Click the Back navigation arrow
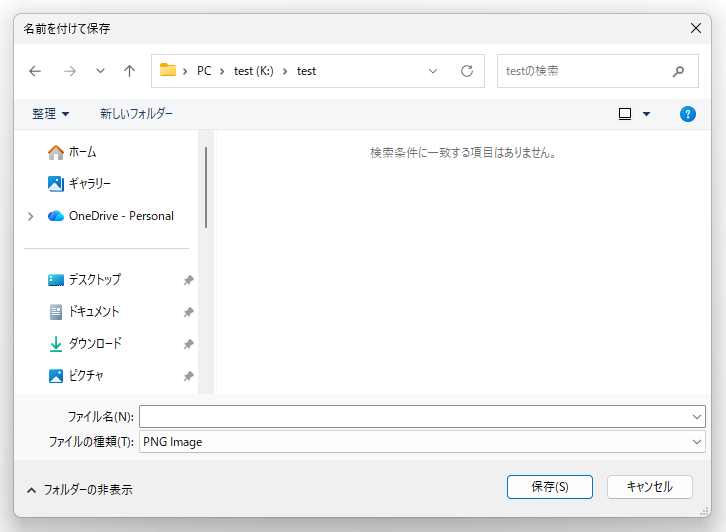The image size is (726, 532). (x=36, y=71)
